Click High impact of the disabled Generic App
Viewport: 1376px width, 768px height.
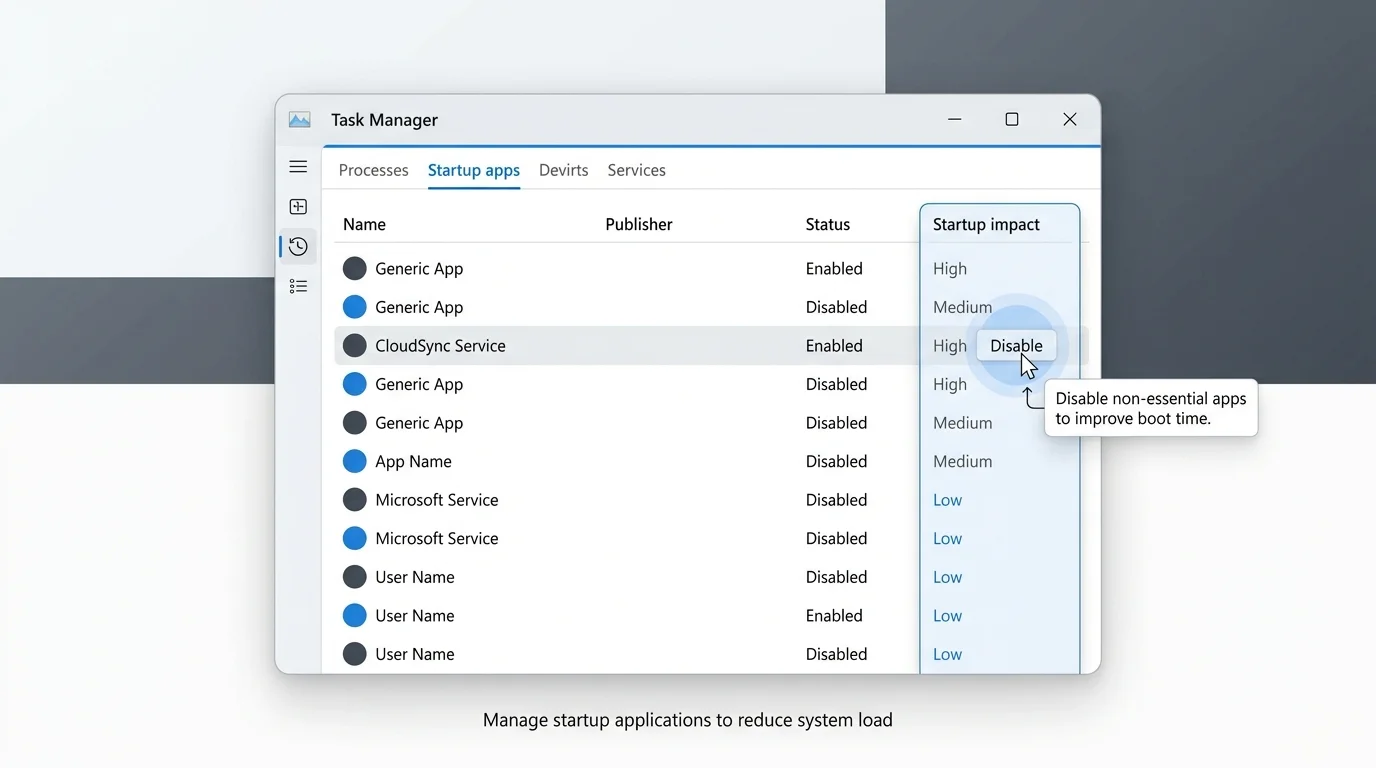[x=950, y=385]
